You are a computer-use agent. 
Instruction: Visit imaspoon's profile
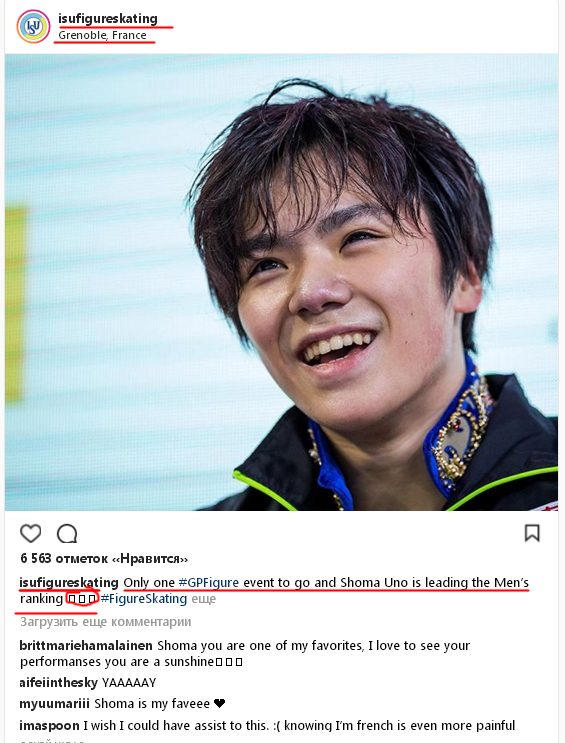click(49, 725)
